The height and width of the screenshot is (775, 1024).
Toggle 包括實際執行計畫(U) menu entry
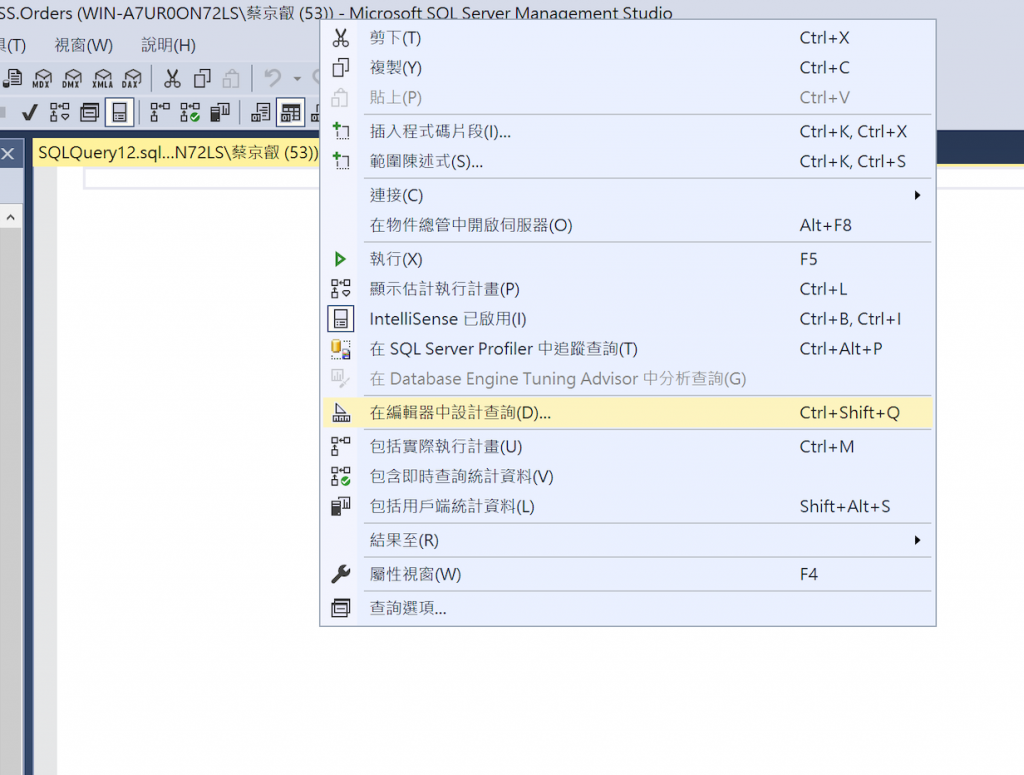click(628, 447)
